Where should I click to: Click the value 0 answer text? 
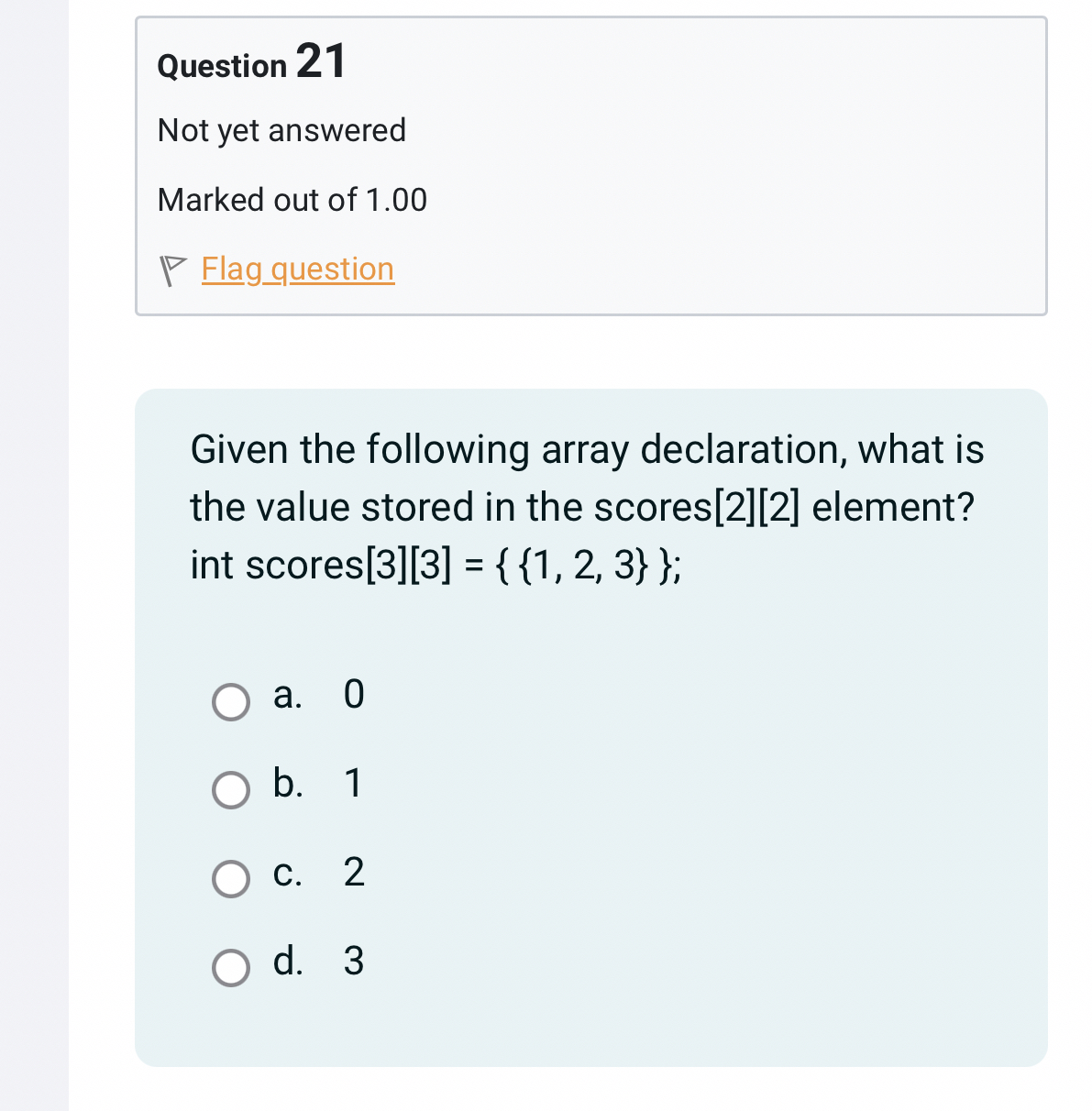[353, 696]
